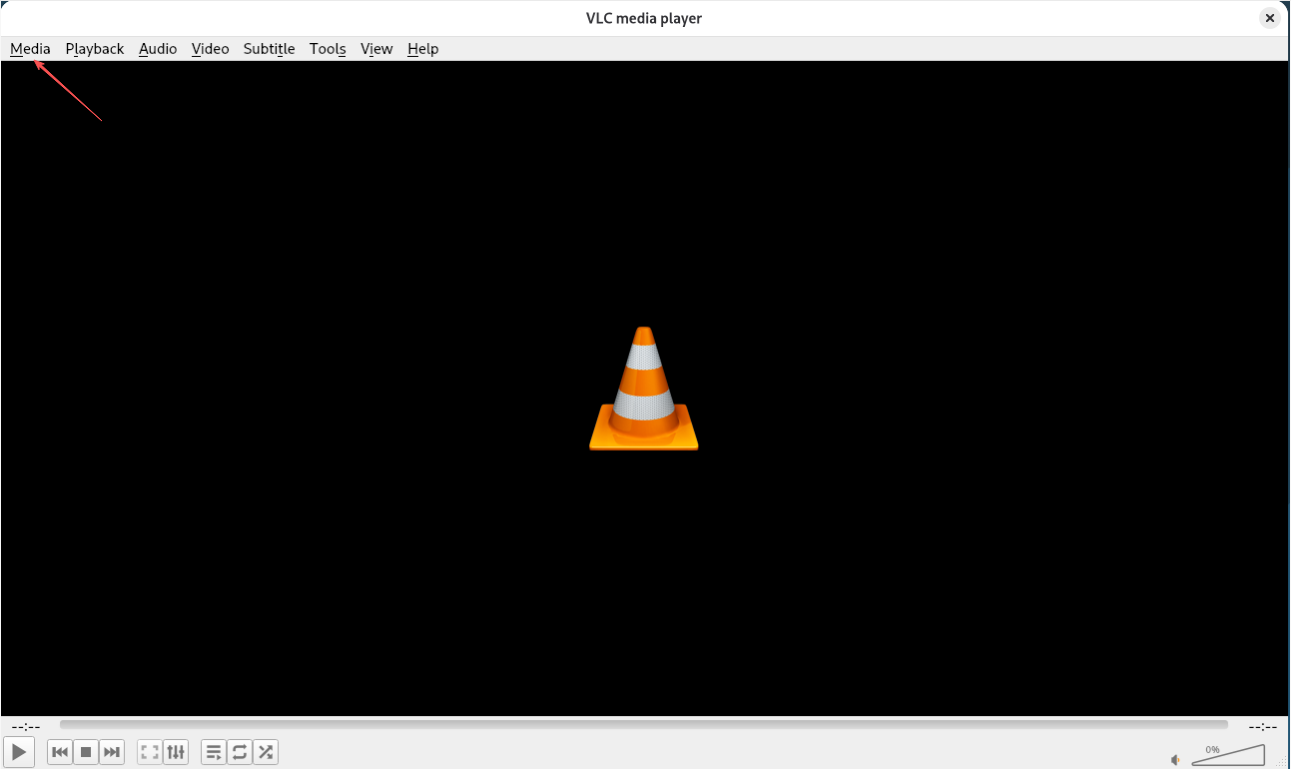Close the VLC media player window

(1270, 18)
